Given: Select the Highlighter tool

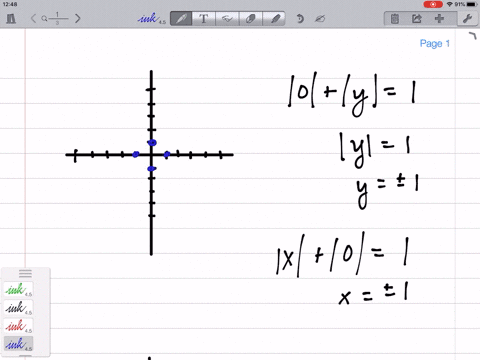Looking at the screenshot, I should [x=274, y=18].
